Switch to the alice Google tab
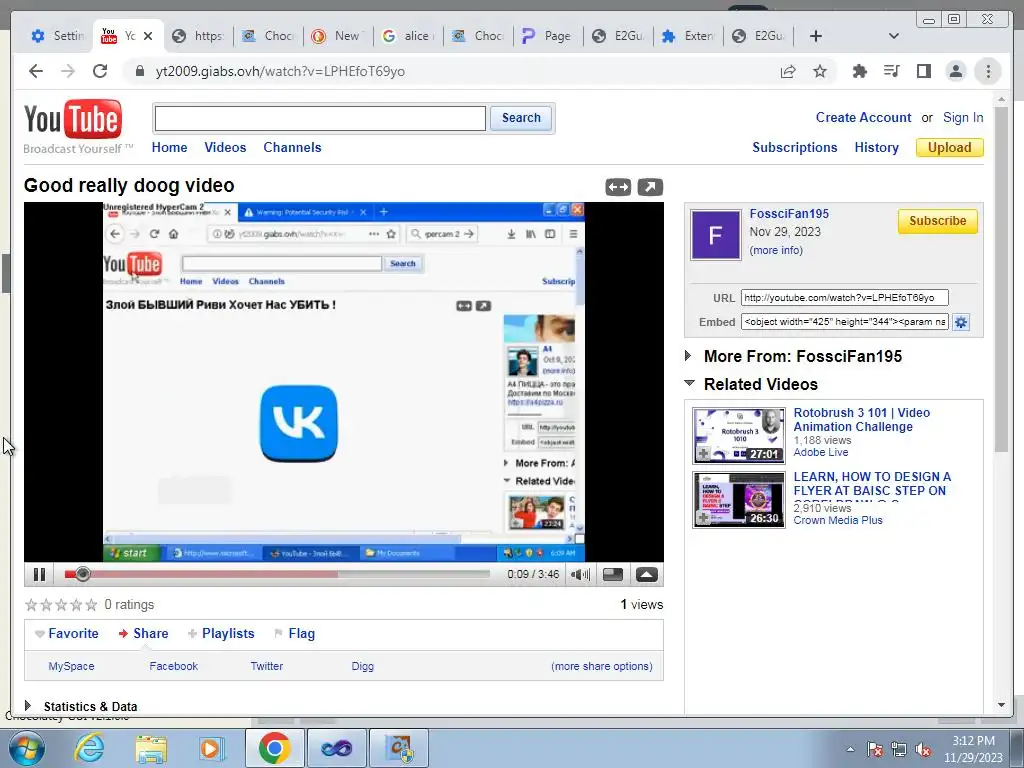This screenshot has height=768, width=1024. coord(408,36)
